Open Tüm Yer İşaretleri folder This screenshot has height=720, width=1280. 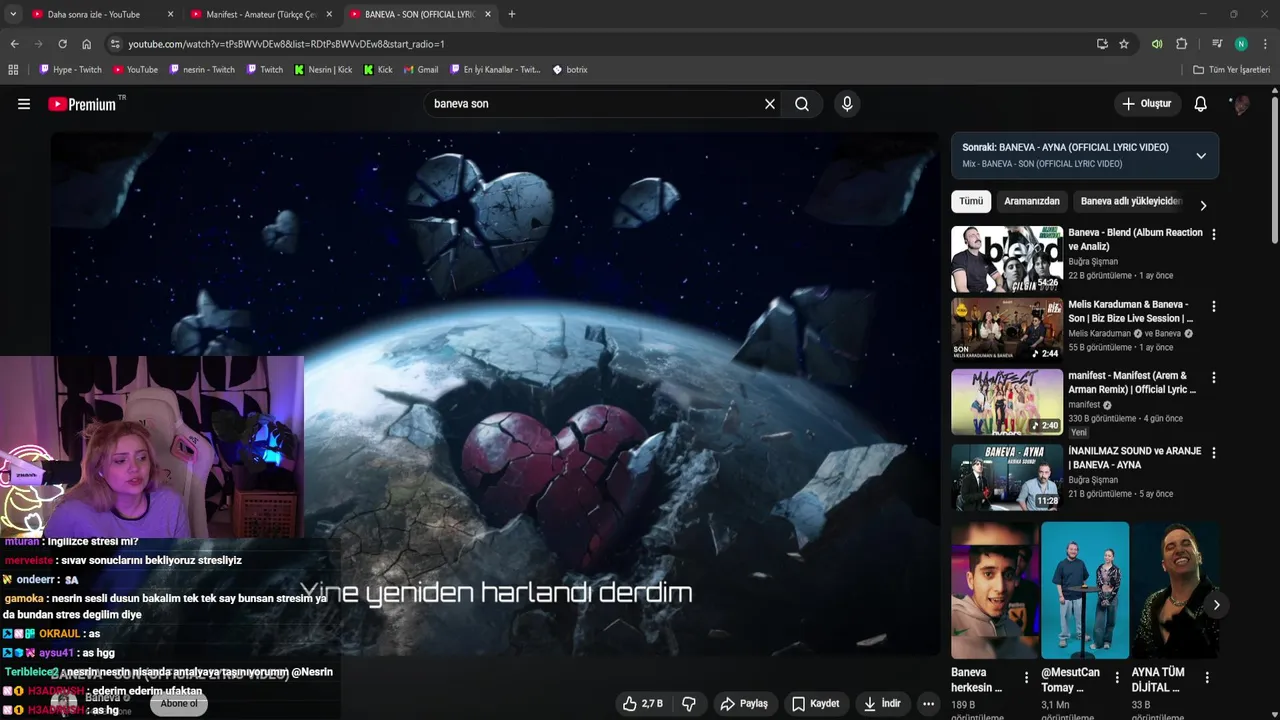pos(1231,70)
